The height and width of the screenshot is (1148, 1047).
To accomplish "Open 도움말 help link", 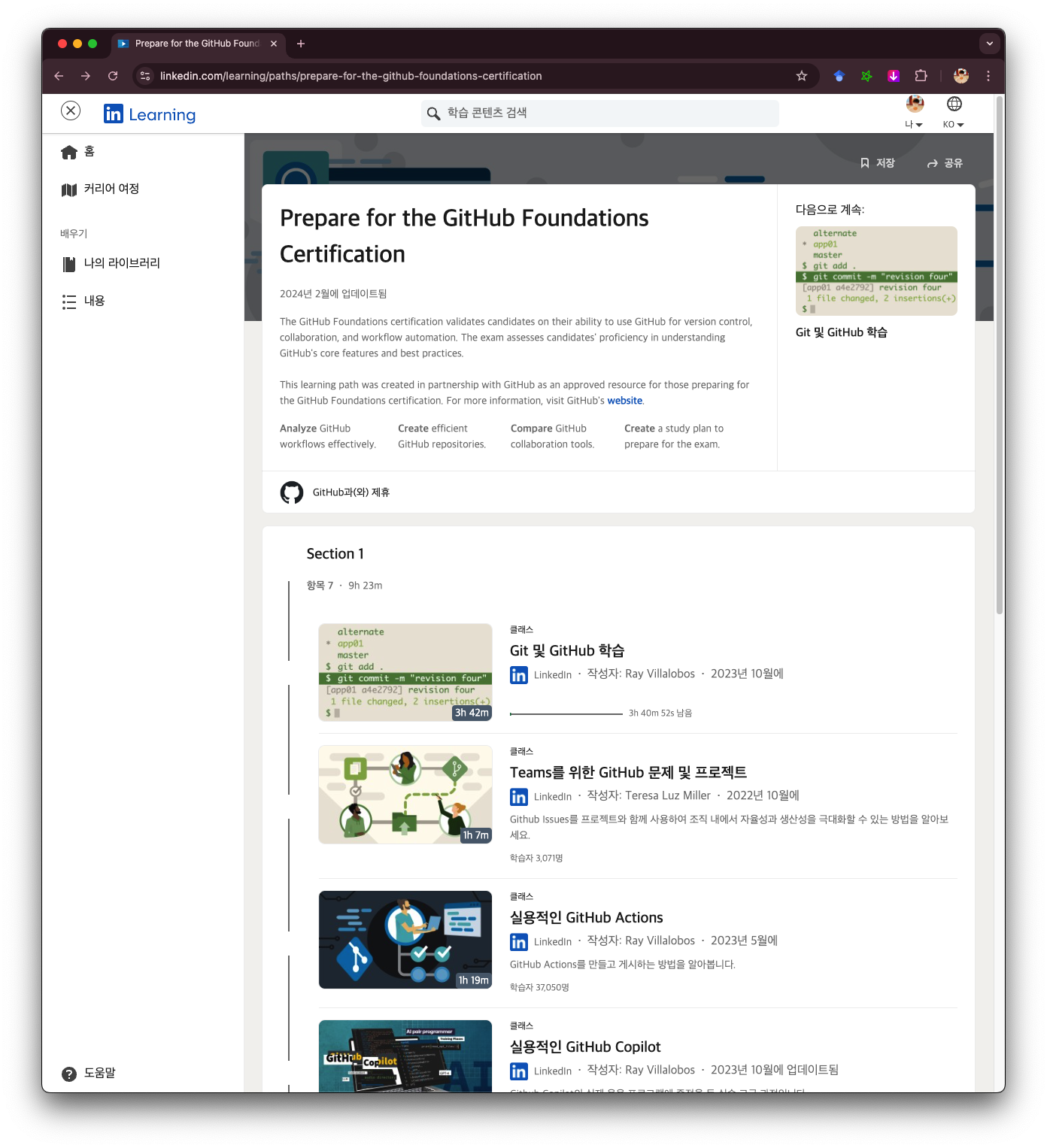I will pos(89,1073).
